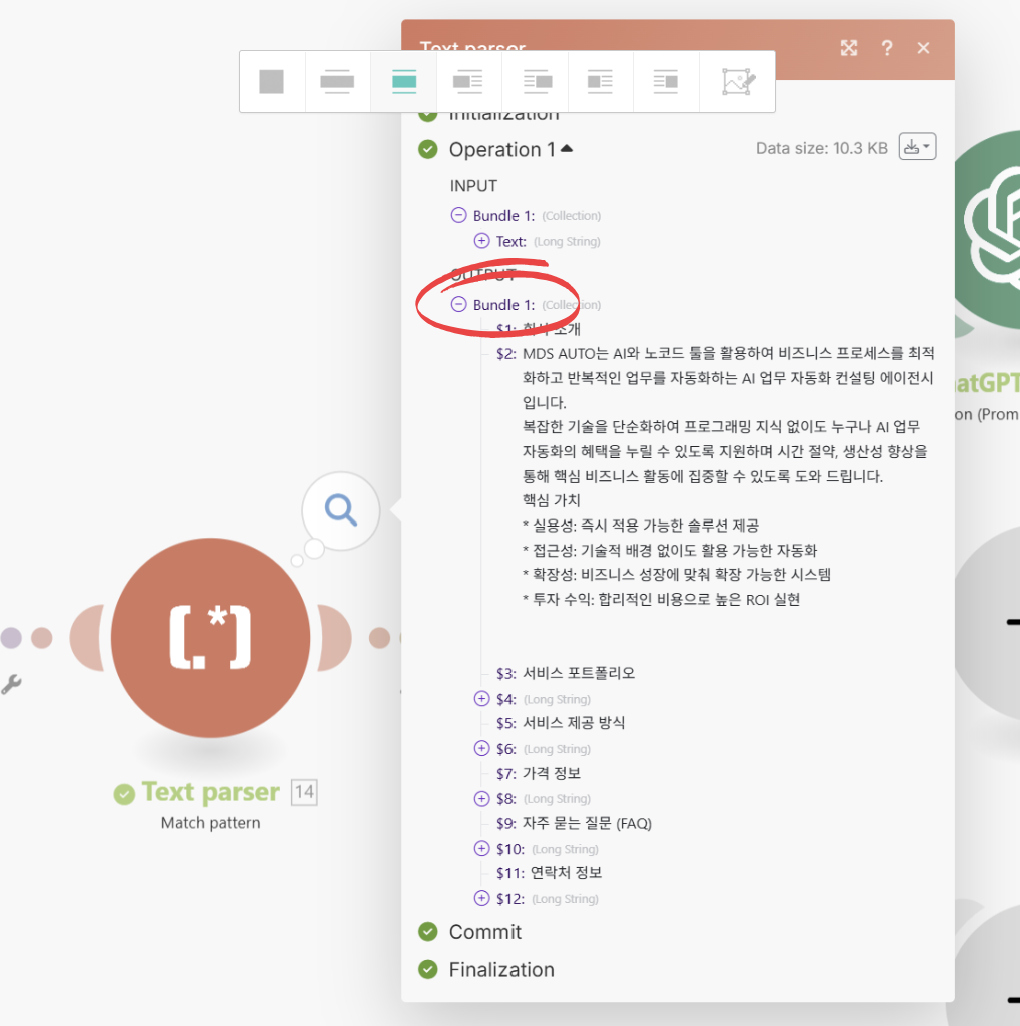
Task: Click the 접근성 bullet line
Action: [x=670, y=550]
